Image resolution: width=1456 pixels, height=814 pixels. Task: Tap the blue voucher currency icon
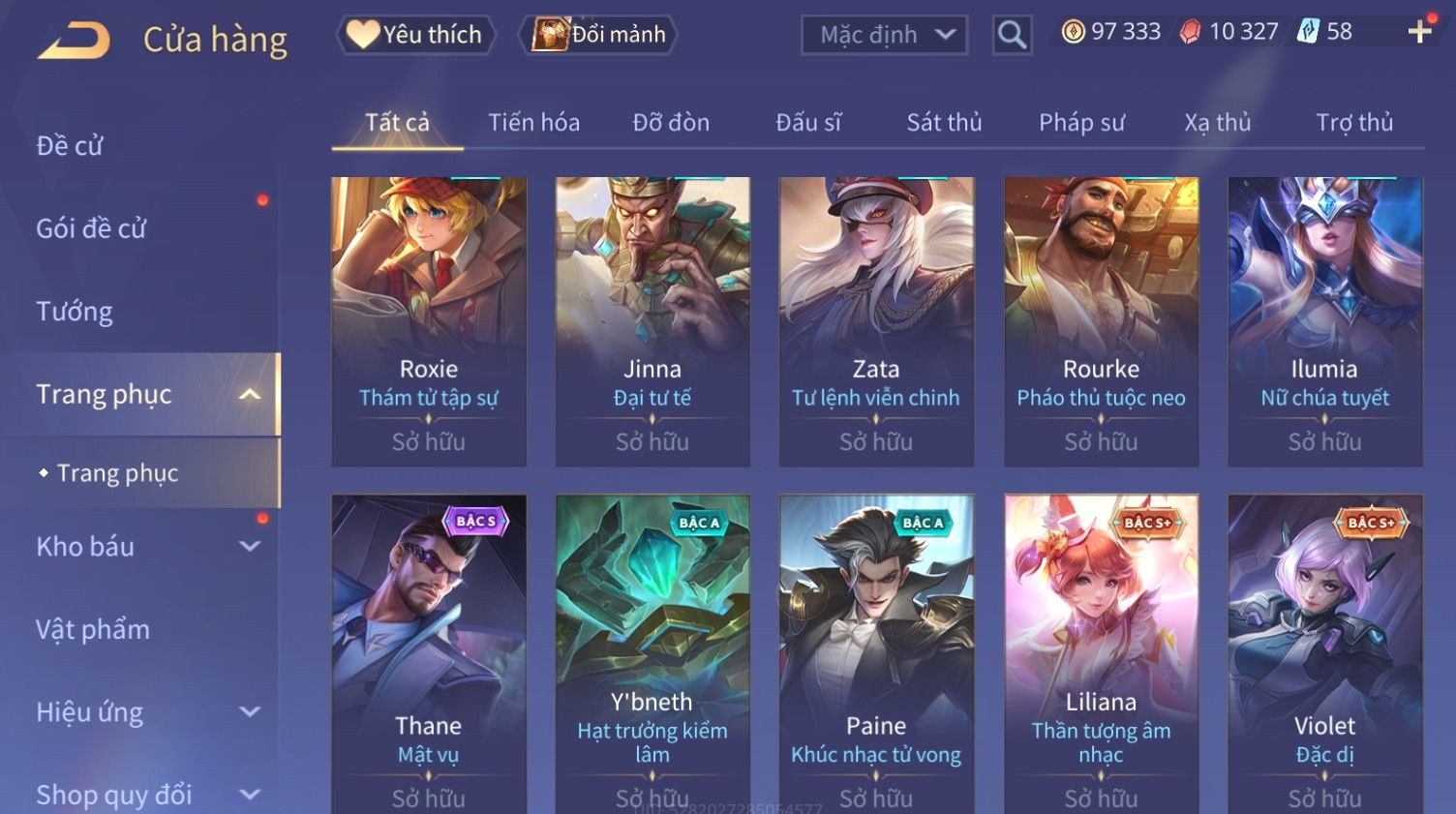point(1308,31)
